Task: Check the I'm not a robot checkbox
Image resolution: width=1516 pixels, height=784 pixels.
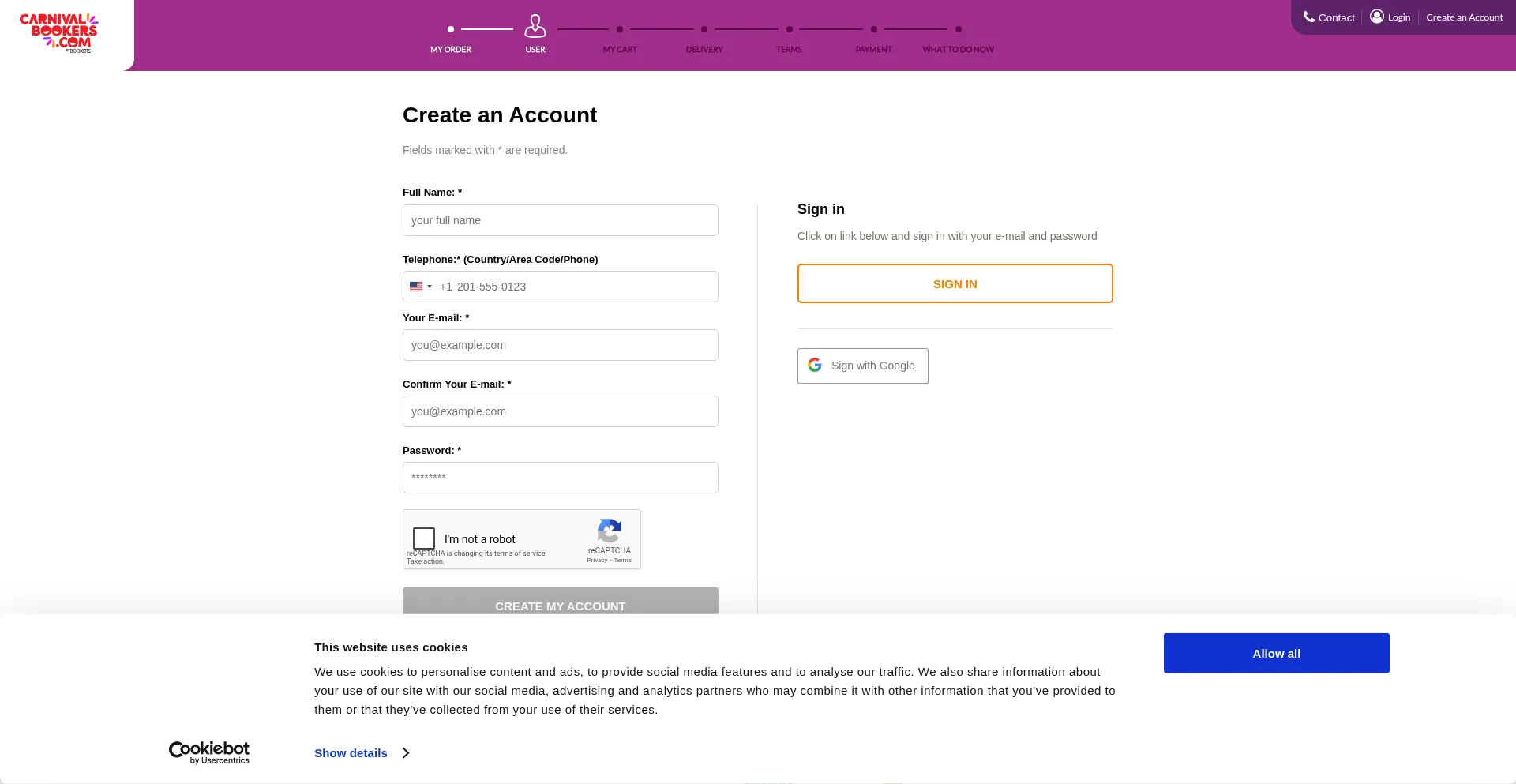Action: [x=424, y=538]
